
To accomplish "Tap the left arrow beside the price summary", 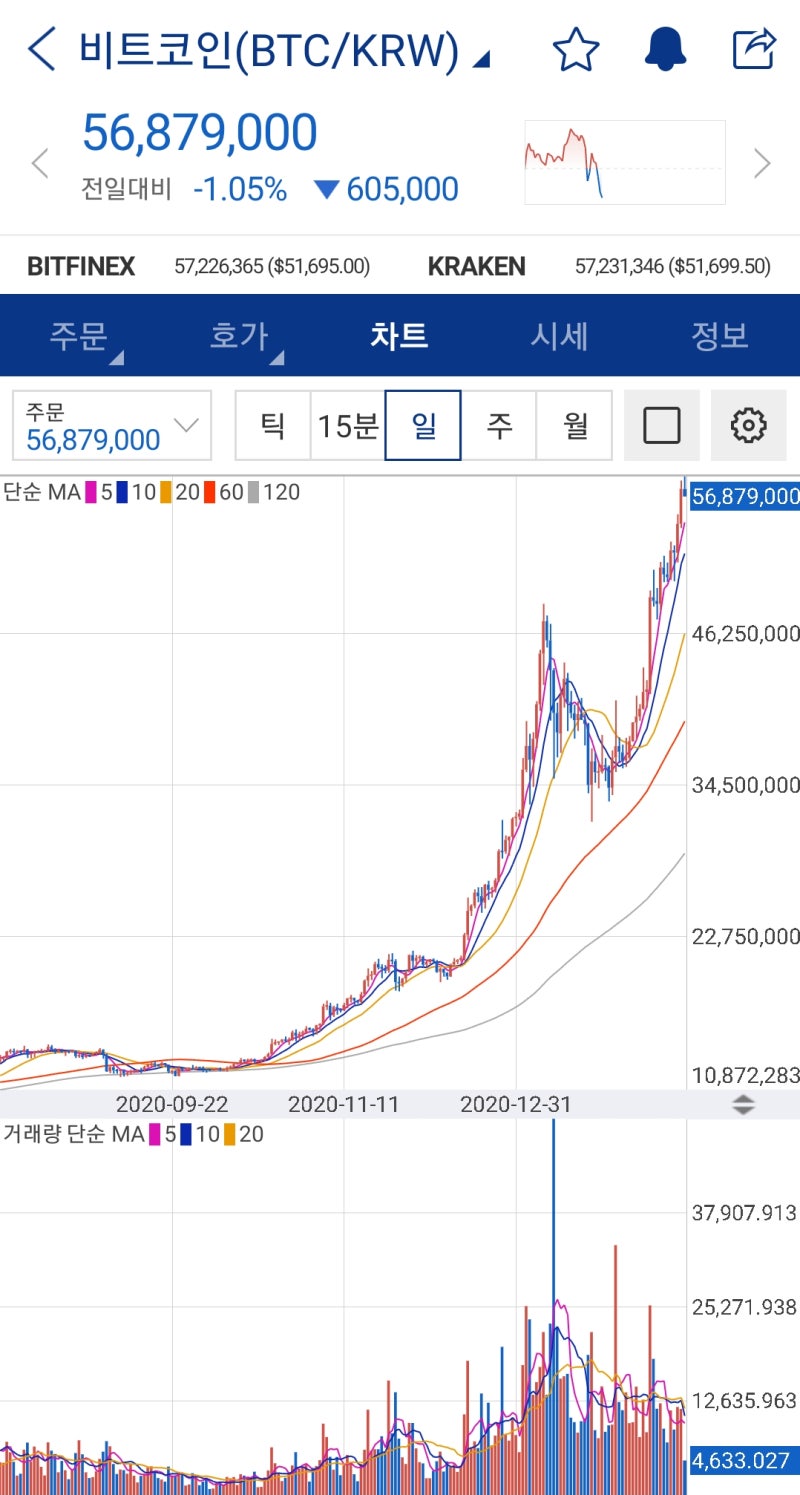I will click(38, 162).
